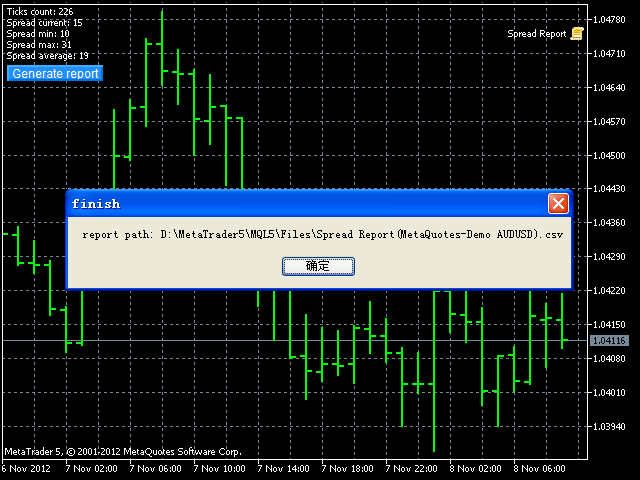This screenshot has width=640, height=480.
Task: Click the Spread min: 10 text
Action: 38,34
